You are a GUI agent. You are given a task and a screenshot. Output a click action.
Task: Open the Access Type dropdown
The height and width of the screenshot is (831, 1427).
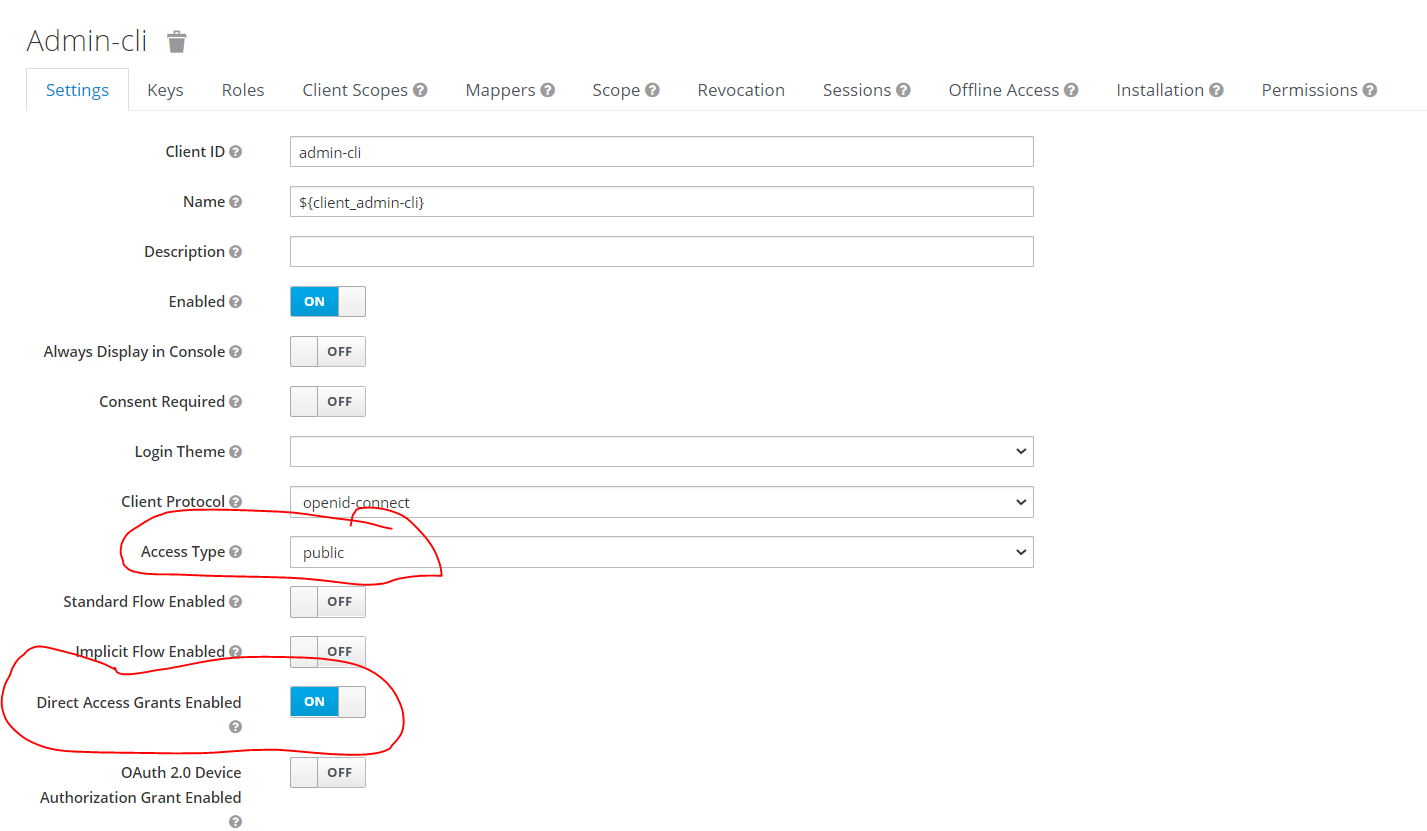point(660,551)
